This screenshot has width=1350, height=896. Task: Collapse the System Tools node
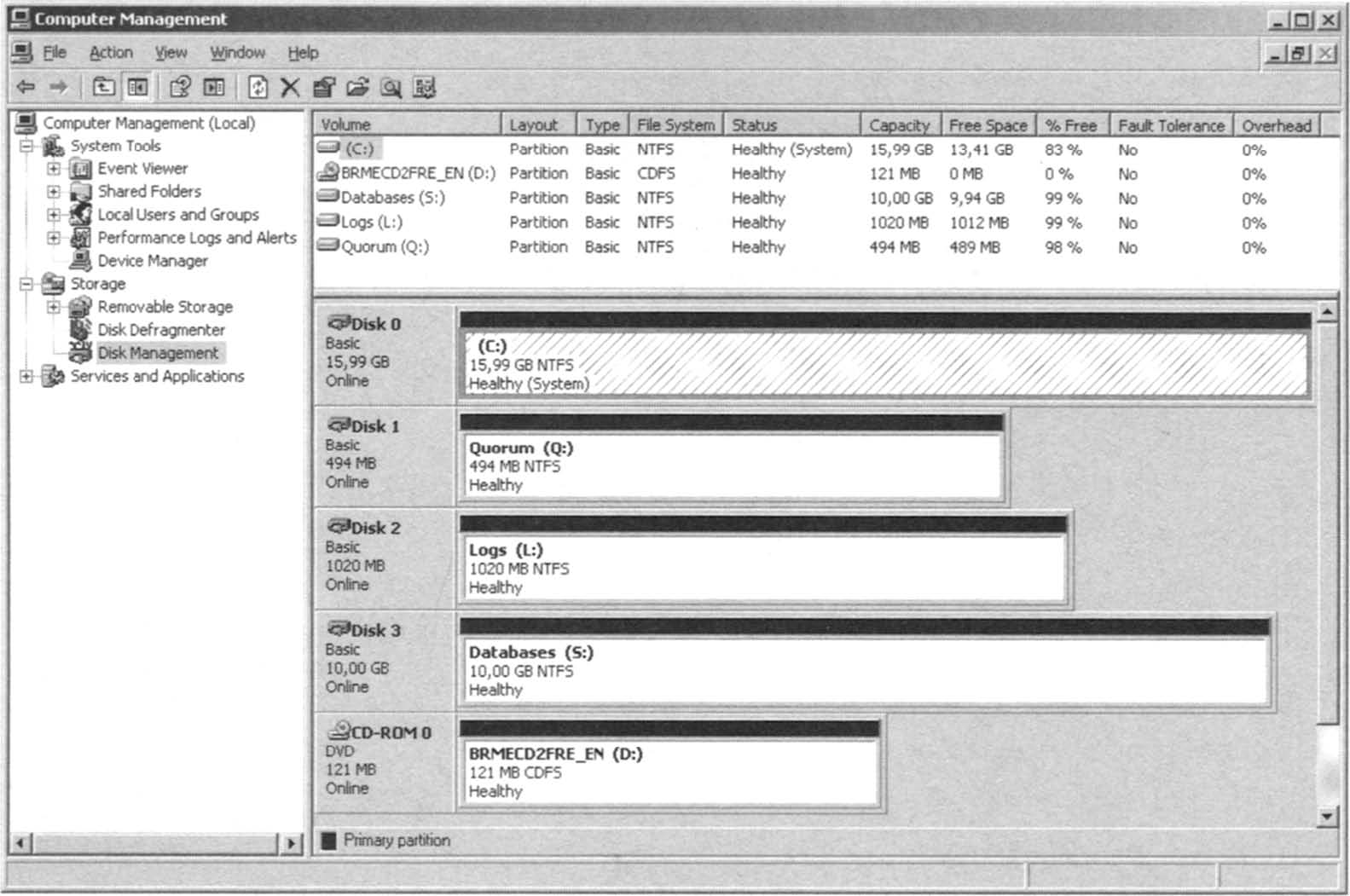(x=26, y=146)
